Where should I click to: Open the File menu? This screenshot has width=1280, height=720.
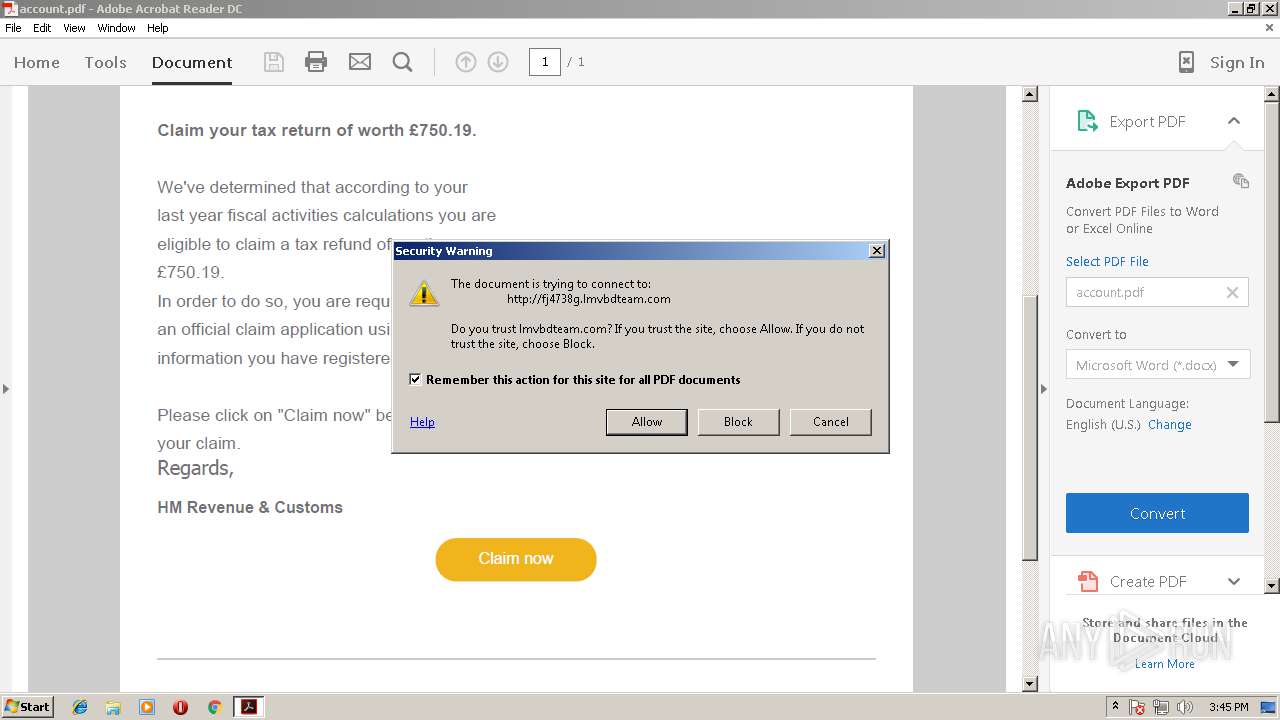point(13,28)
